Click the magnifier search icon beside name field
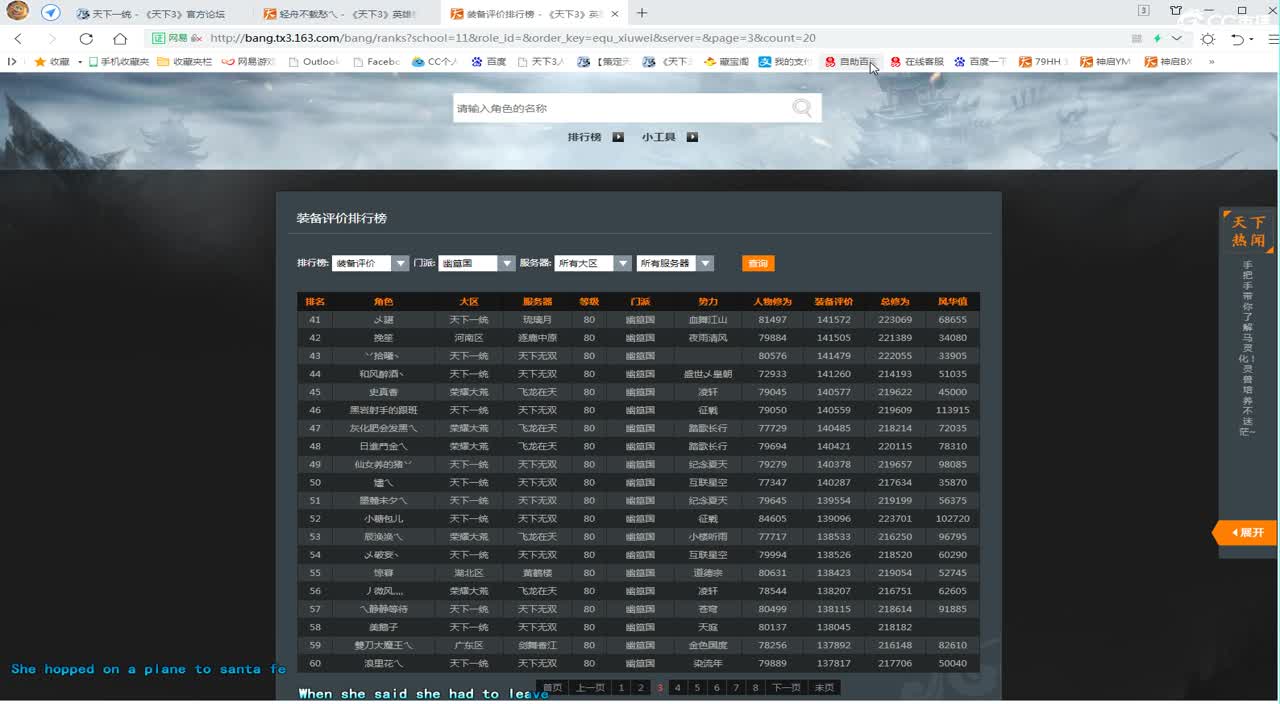 (x=802, y=108)
